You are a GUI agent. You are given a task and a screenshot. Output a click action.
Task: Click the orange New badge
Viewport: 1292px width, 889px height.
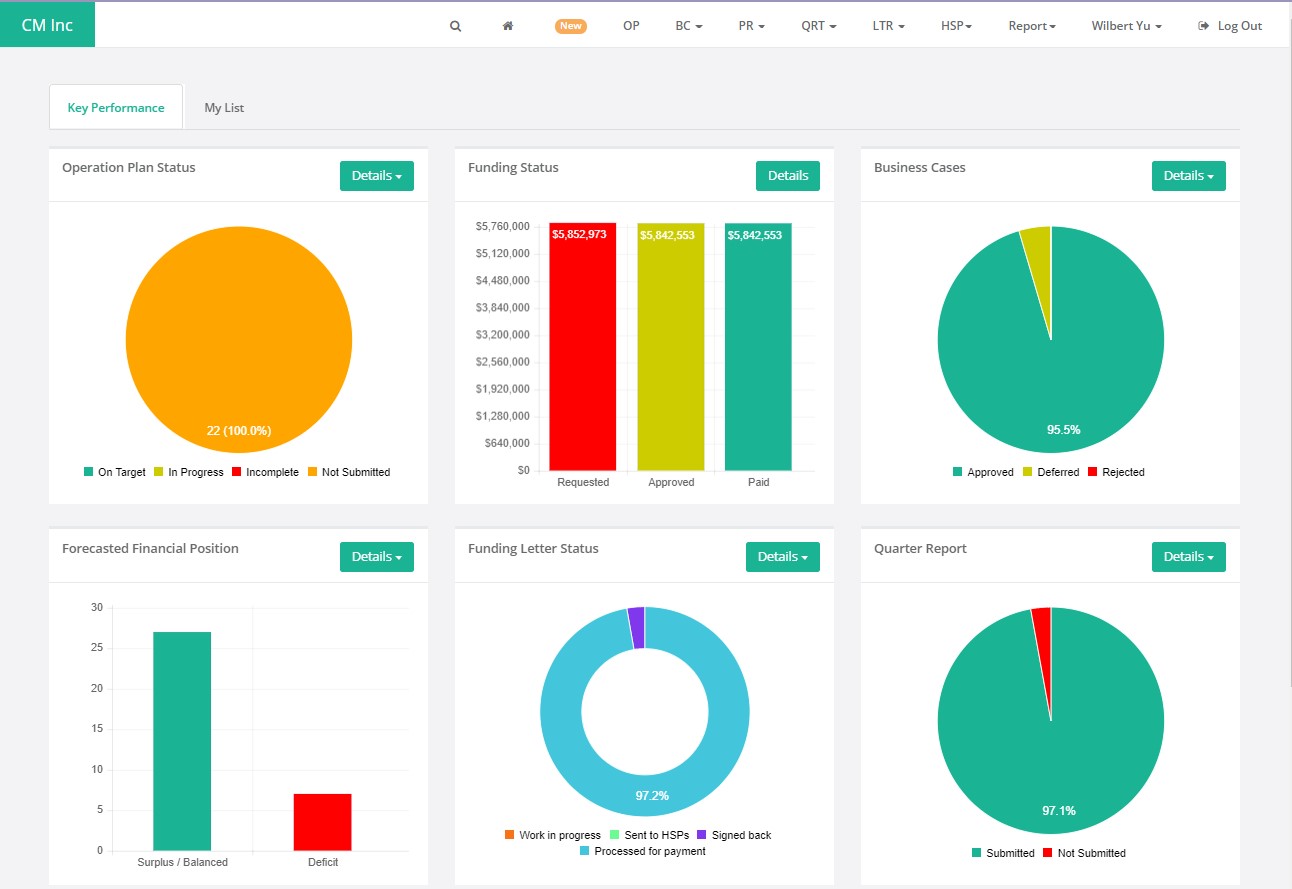[571, 26]
